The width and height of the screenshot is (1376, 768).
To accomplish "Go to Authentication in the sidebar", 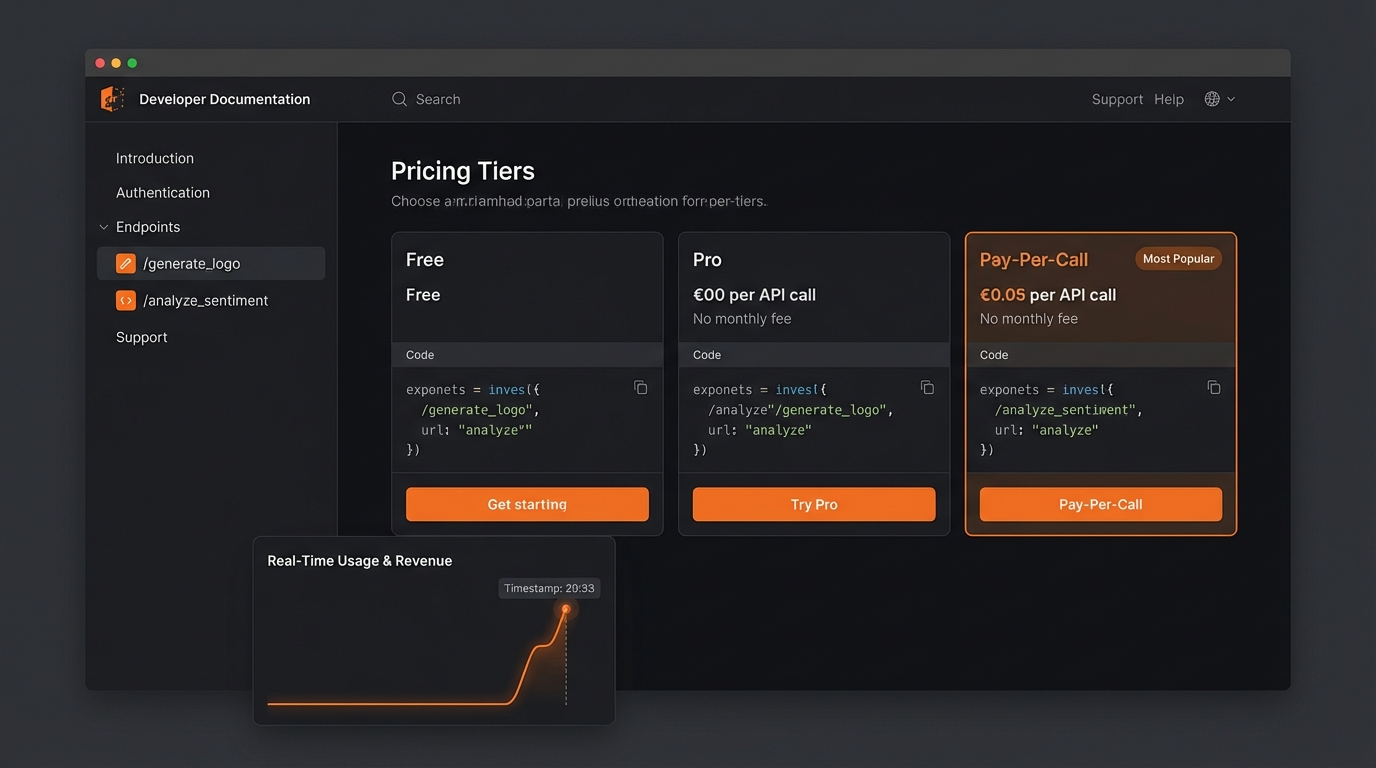I will coord(163,193).
